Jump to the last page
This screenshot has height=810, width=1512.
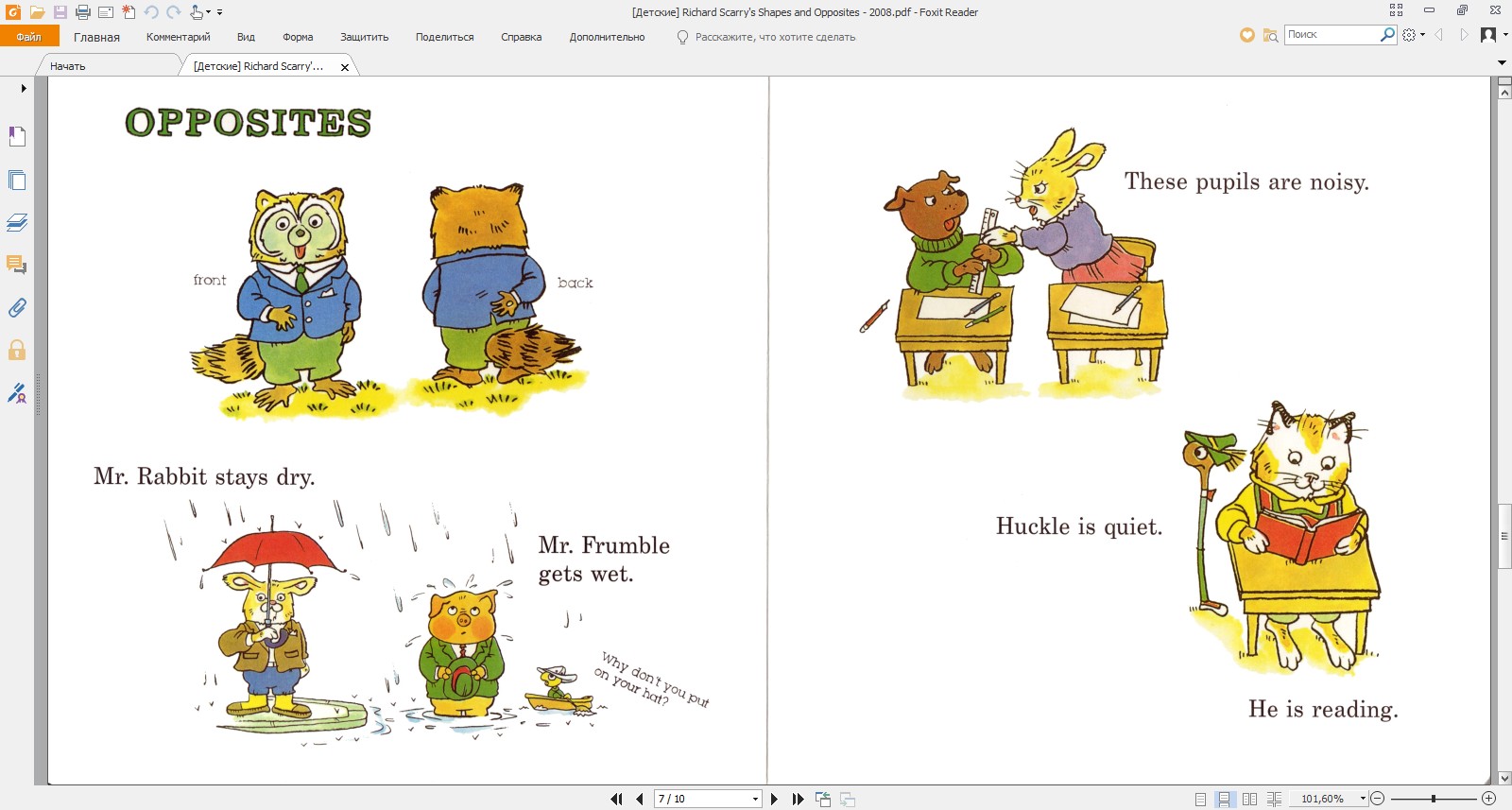pyautogui.click(x=799, y=799)
